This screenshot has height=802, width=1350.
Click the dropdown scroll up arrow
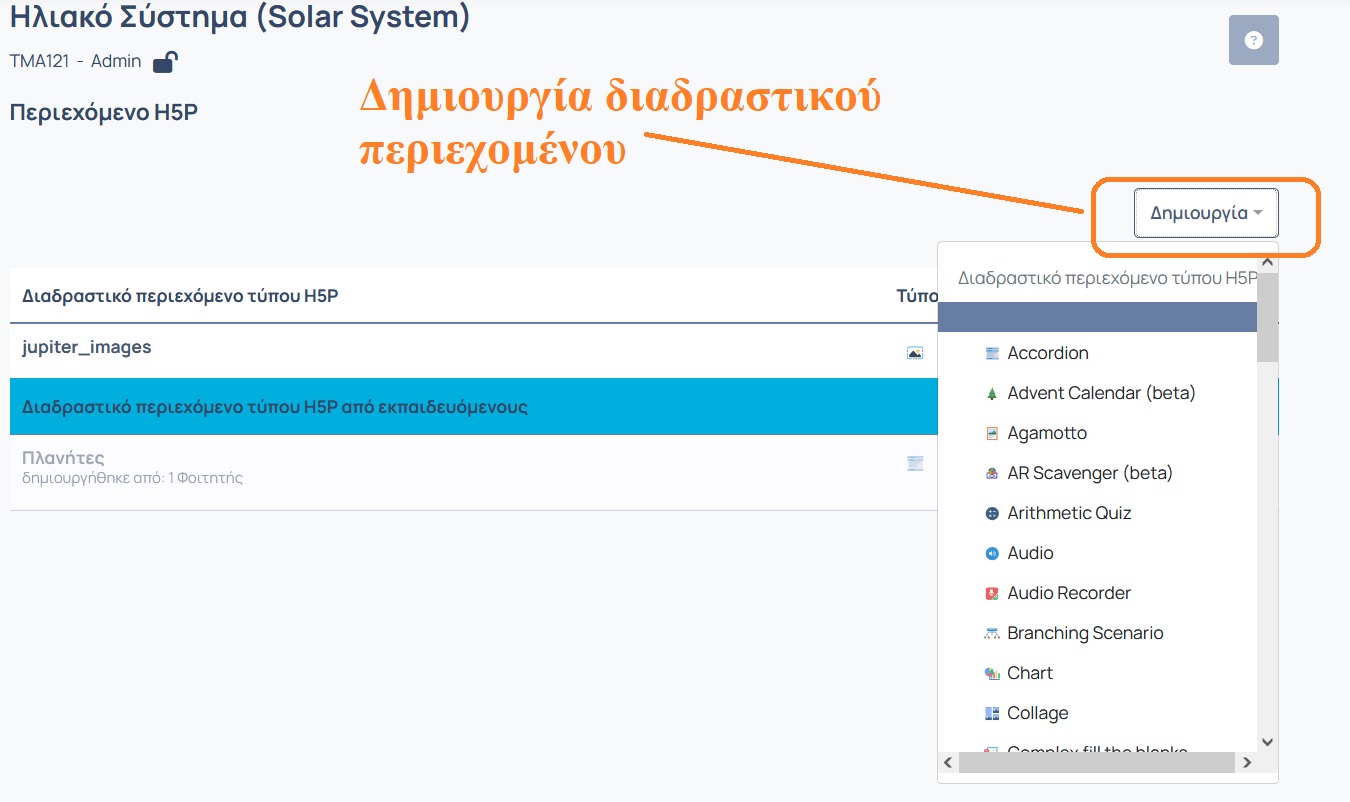1267,262
